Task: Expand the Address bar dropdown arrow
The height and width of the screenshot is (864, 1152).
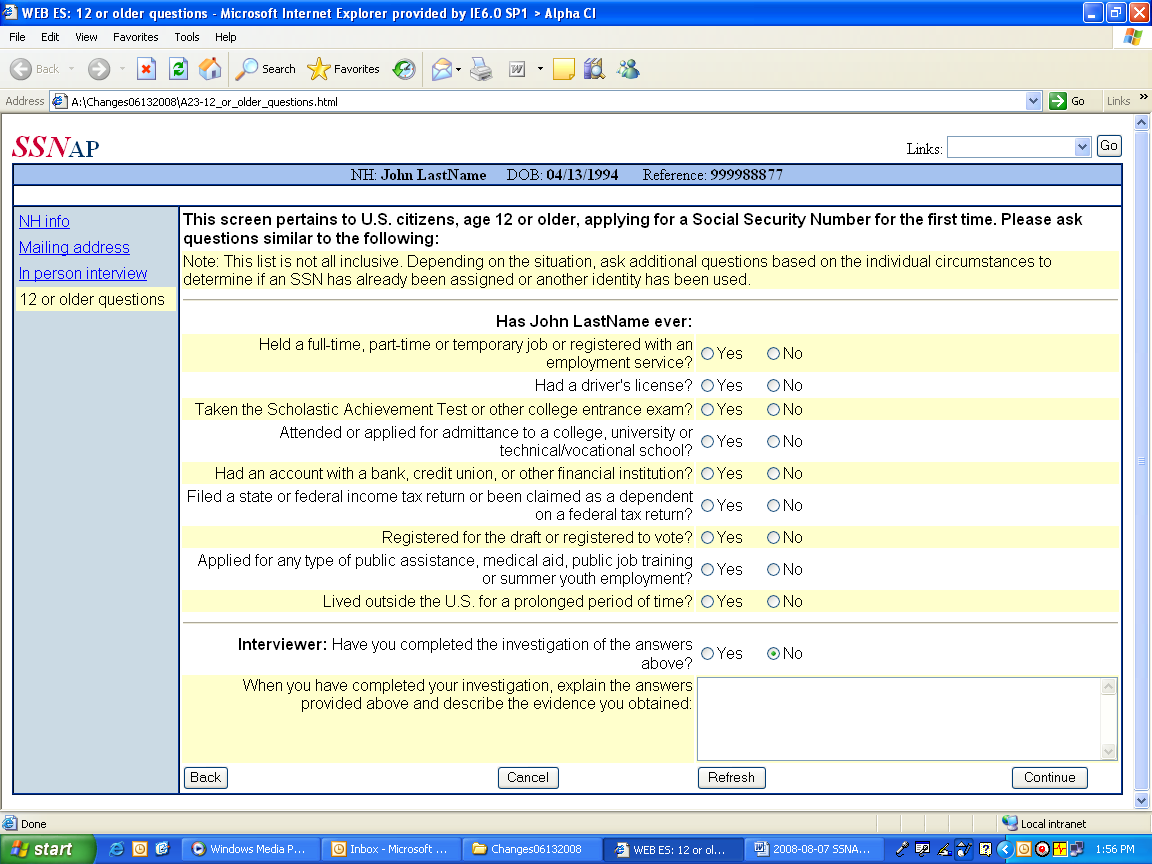Action: click(1034, 101)
